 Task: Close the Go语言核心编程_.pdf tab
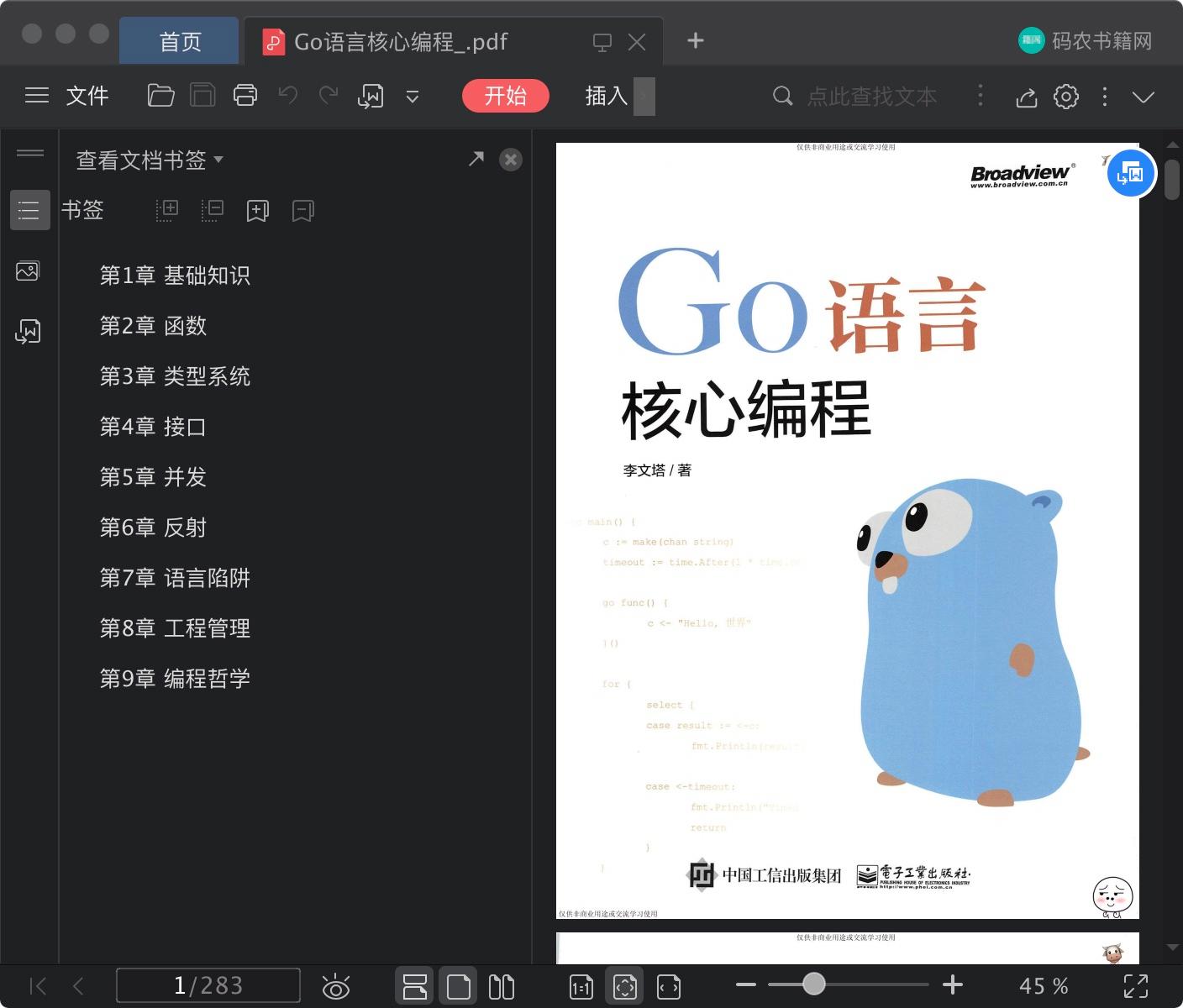637,42
